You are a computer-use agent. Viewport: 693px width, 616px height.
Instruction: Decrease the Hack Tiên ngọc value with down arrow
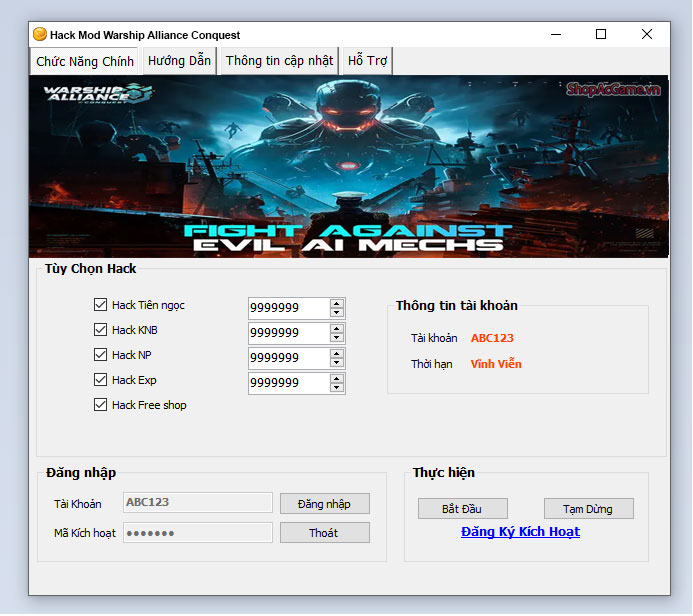coord(337,312)
